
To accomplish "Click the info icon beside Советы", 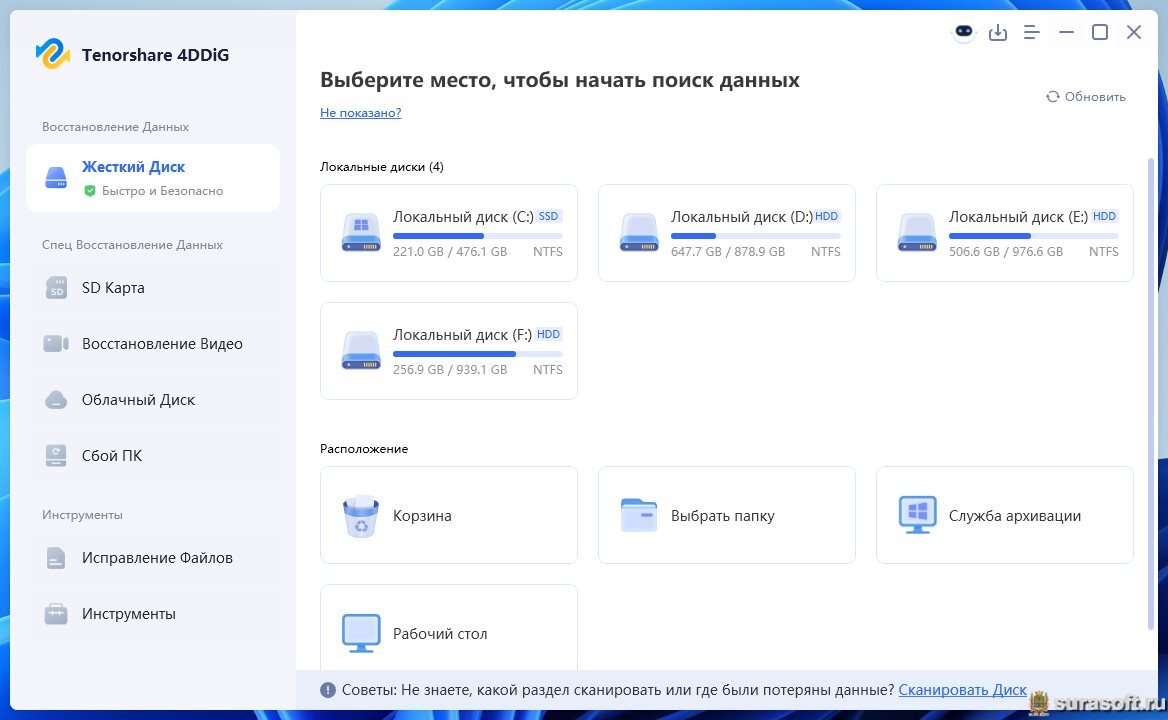I will (328, 690).
